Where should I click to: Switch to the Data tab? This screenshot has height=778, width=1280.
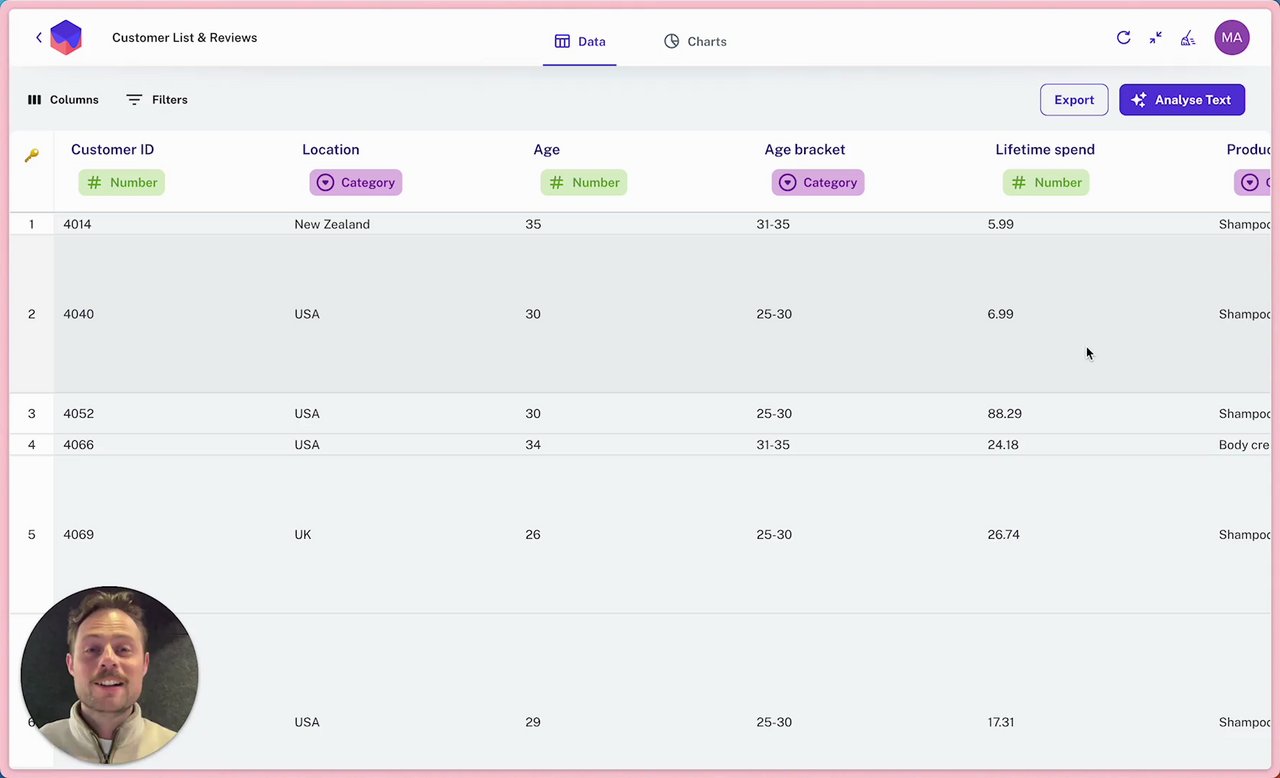click(580, 42)
